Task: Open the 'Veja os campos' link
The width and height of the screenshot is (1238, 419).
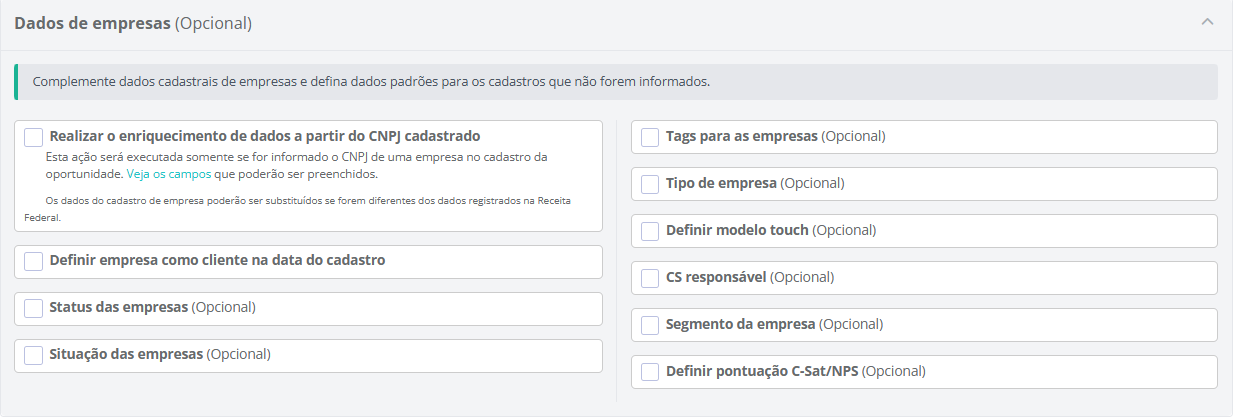Action: 168,174
